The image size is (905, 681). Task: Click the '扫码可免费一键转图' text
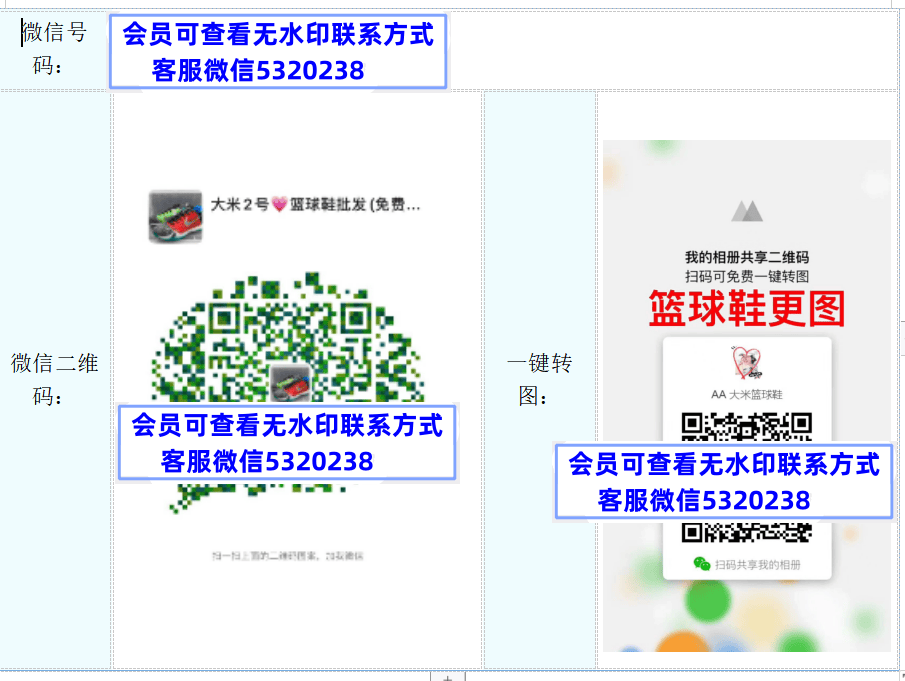pos(747,276)
